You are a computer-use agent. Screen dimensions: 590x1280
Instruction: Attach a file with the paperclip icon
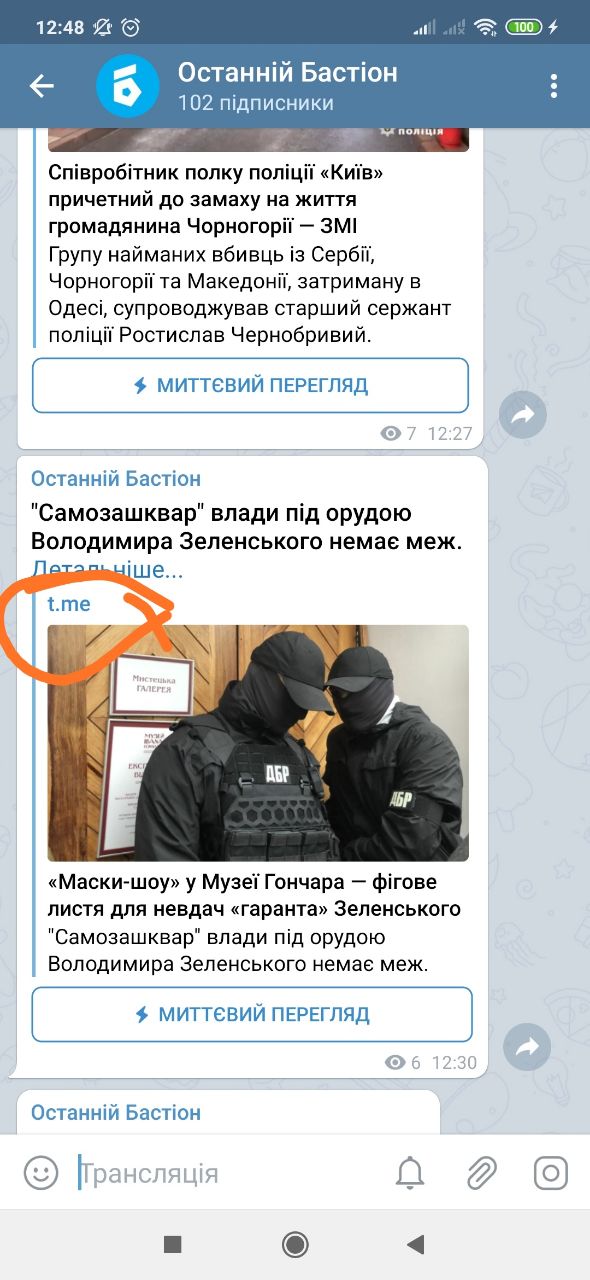(482, 1172)
